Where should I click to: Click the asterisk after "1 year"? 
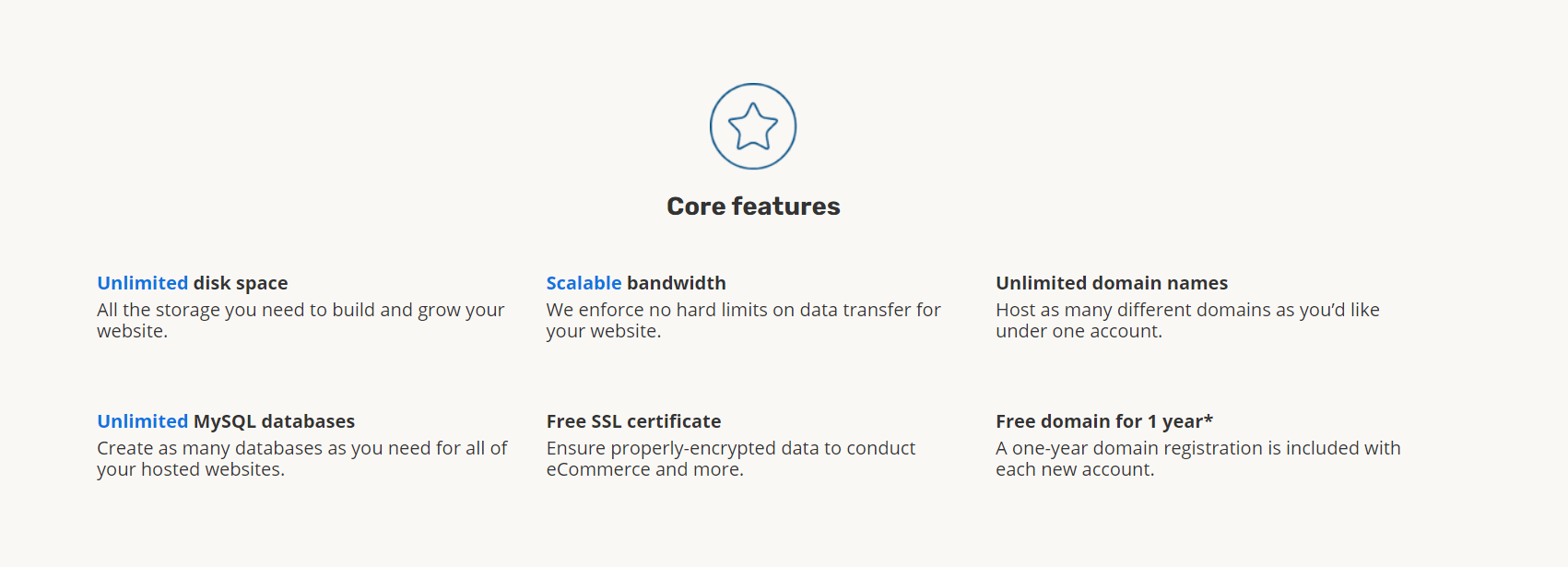(x=1208, y=419)
